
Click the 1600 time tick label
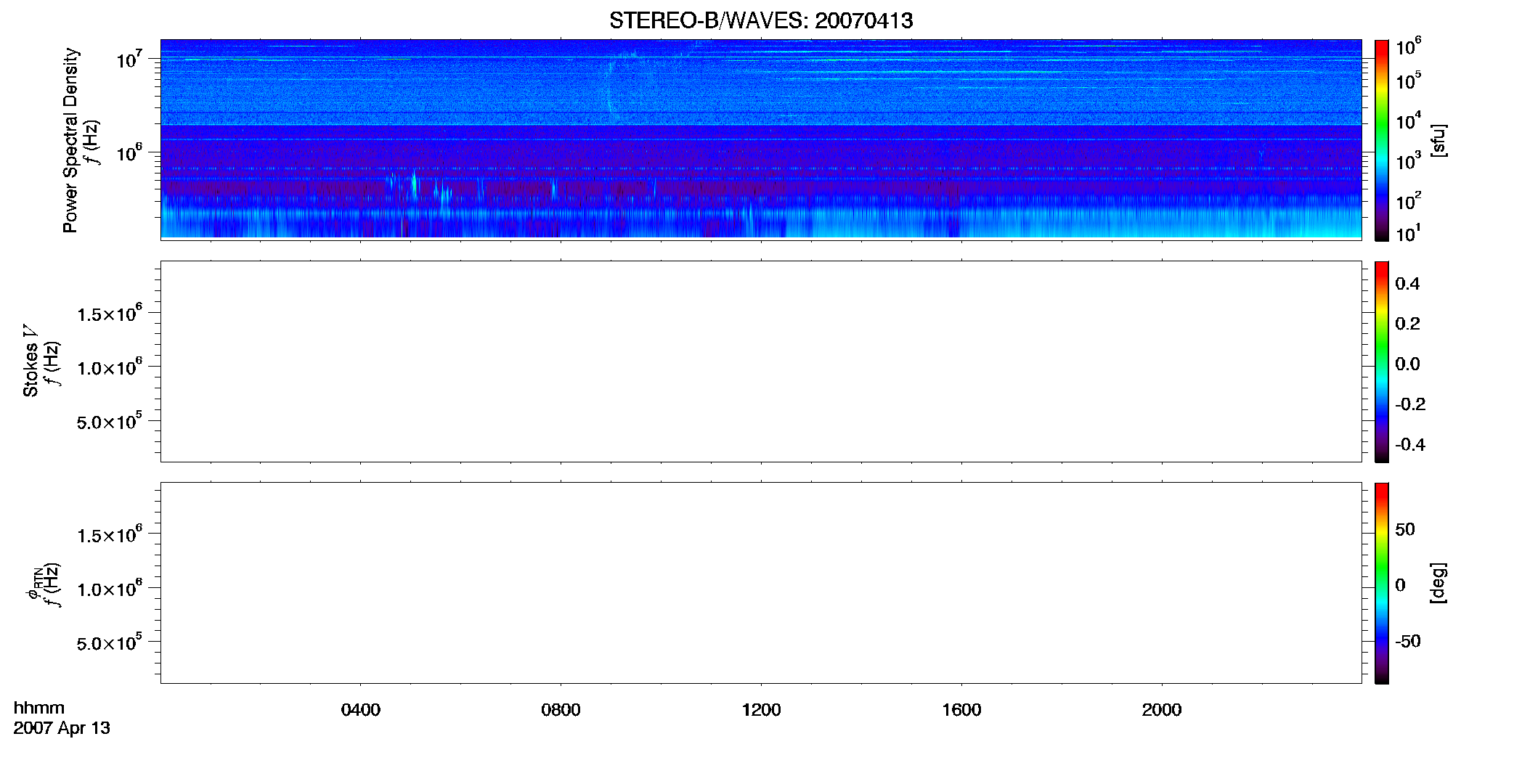[961, 710]
